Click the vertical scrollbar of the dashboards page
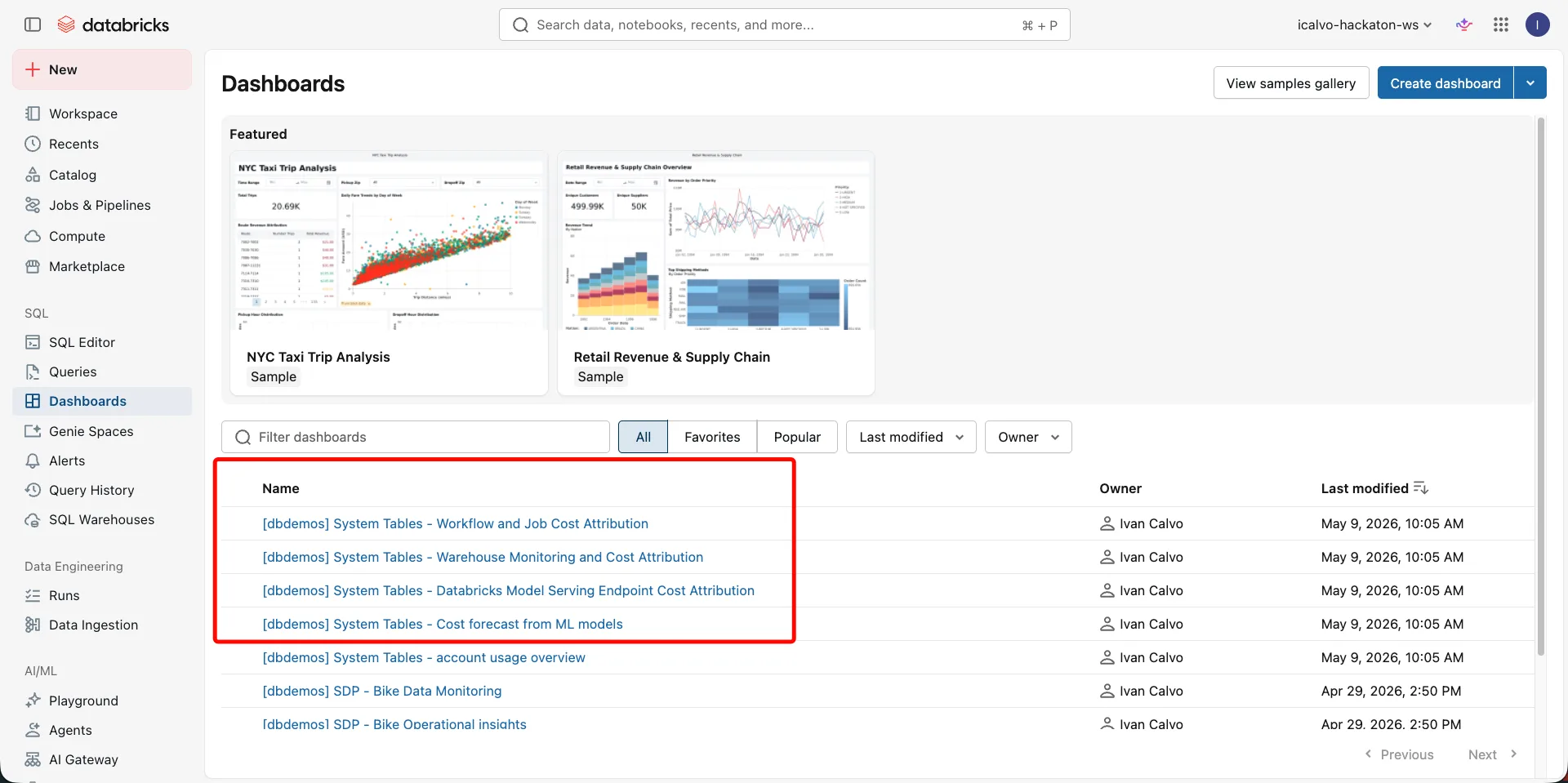Viewport: 1568px width, 783px height. click(x=1541, y=386)
